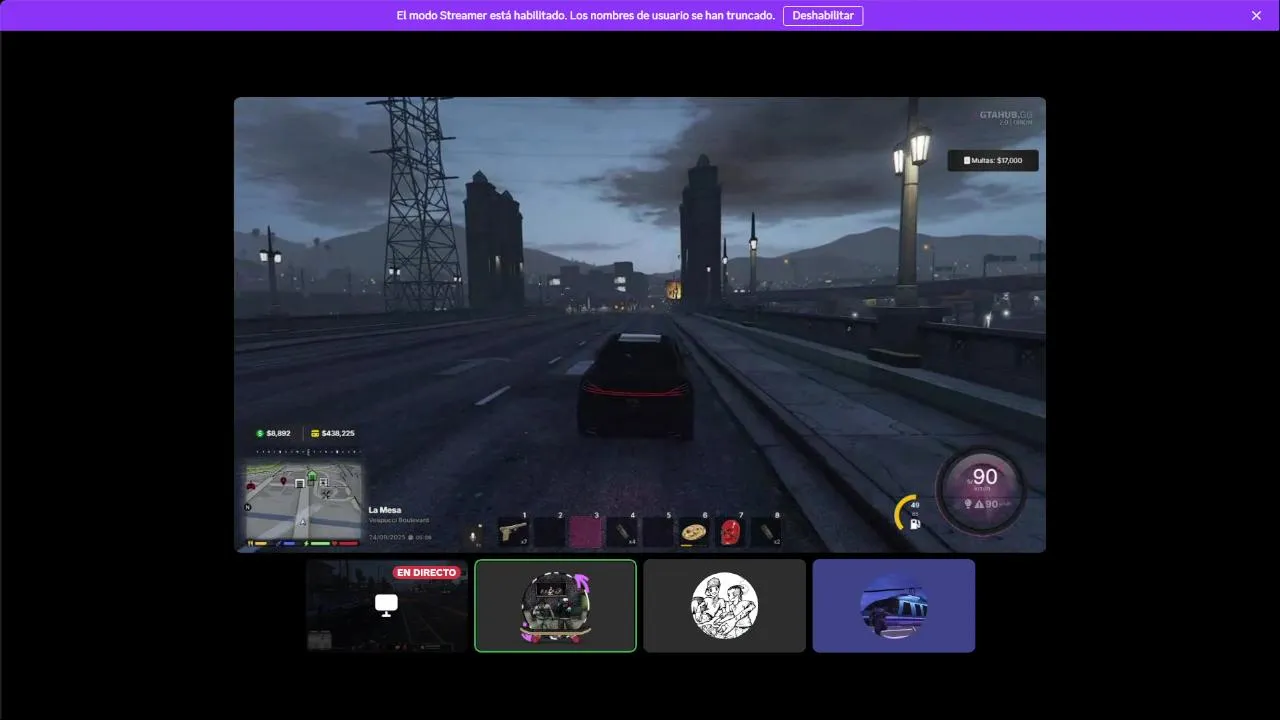This screenshot has width=1280, height=720.
Task: Click the Vespucci Boulevard street name
Action: (x=398, y=520)
